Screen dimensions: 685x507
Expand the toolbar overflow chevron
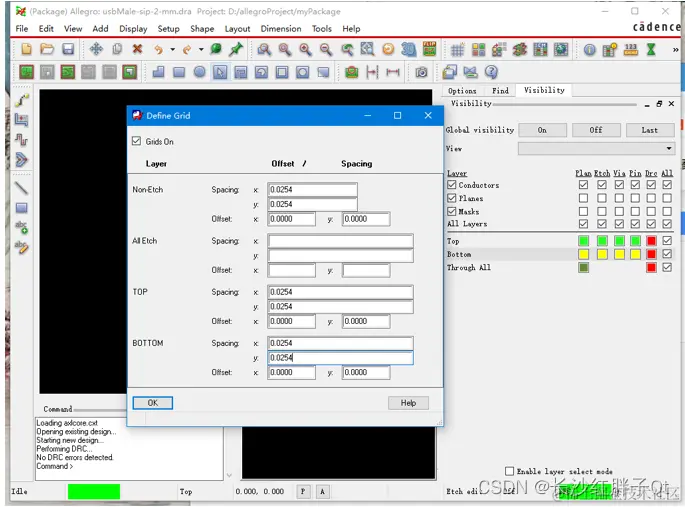(675, 50)
